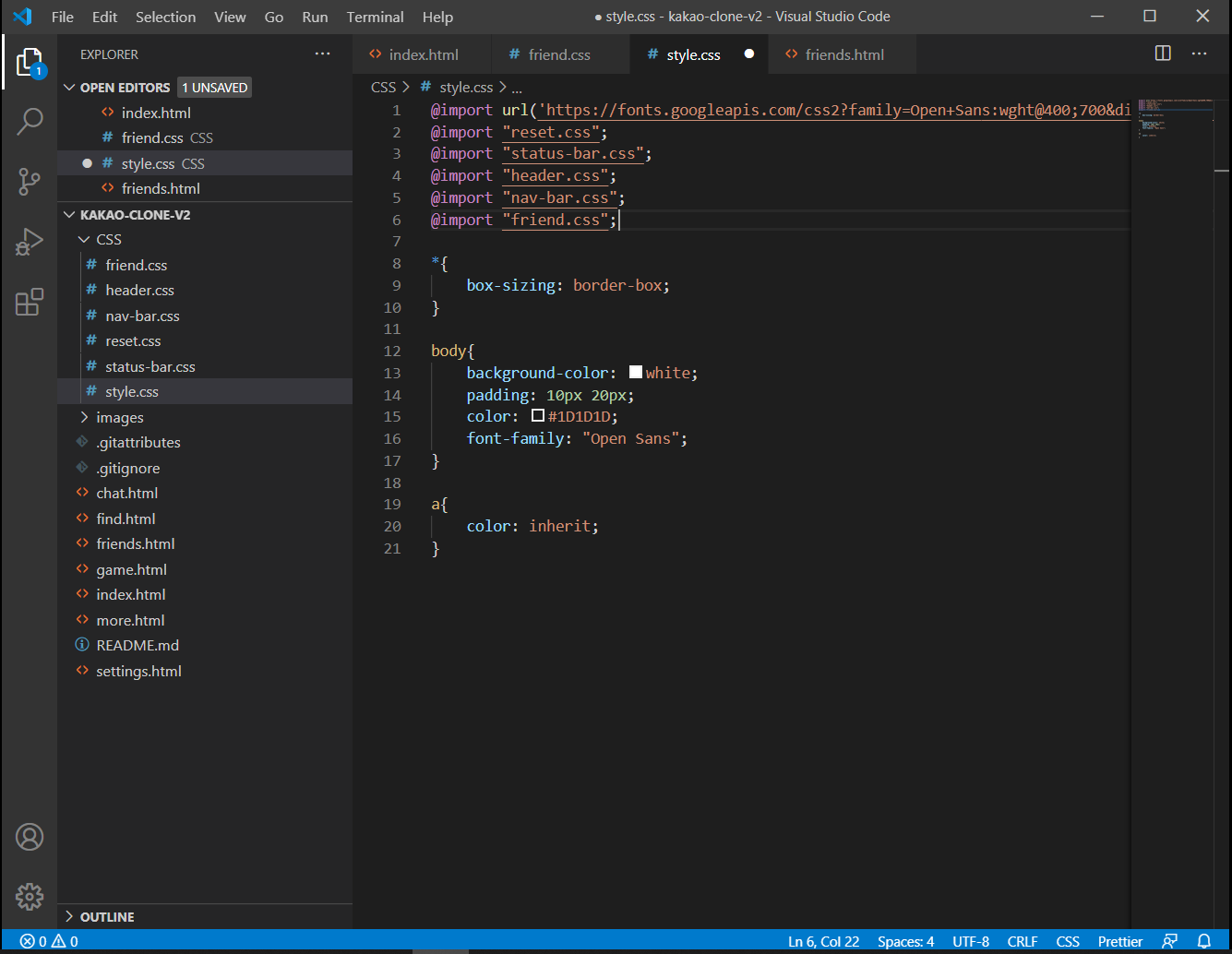Open the Run and Debug view
Viewport: 1232px width, 954px height.
tap(30, 242)
